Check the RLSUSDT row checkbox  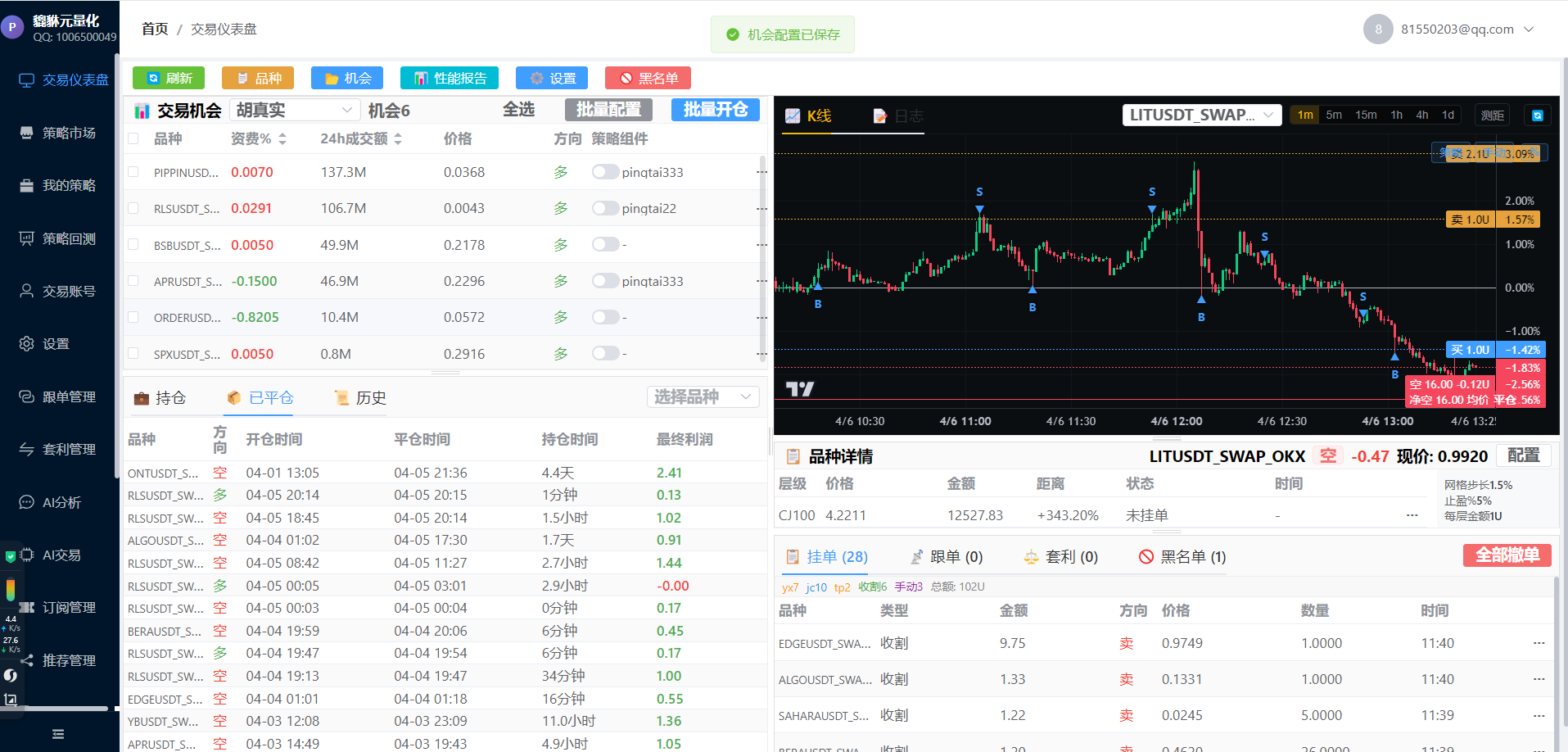tap(133, 208)
